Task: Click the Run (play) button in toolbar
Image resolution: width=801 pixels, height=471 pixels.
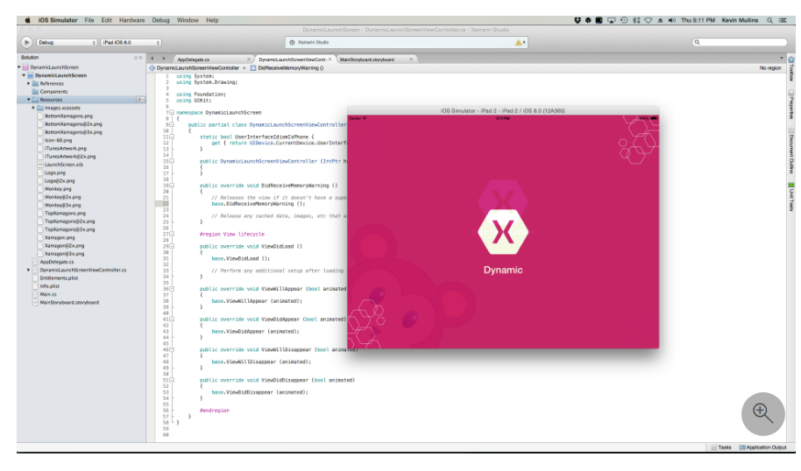Action: pyautogui.click(x=26, y=42)
